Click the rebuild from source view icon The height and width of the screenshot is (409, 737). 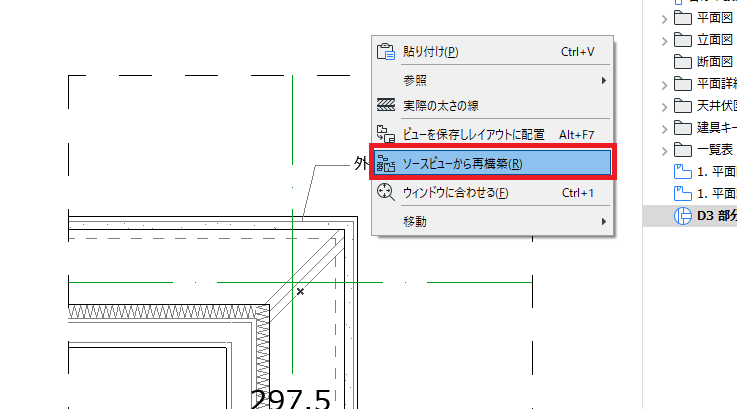[386, 164]
